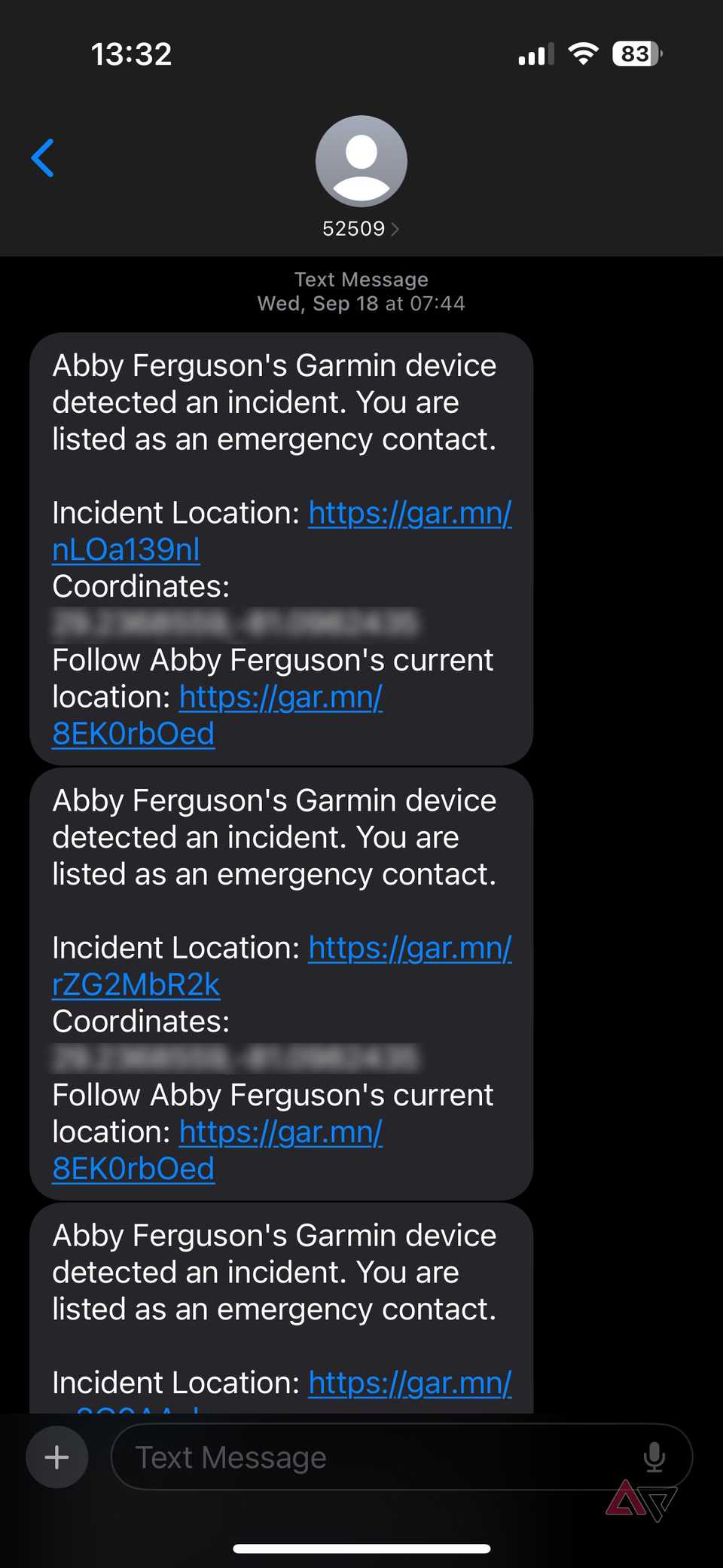Open the contact avatar photo
Viewport: 723px width, 1568px height.
pyautogui.click(x=361, y=161)
